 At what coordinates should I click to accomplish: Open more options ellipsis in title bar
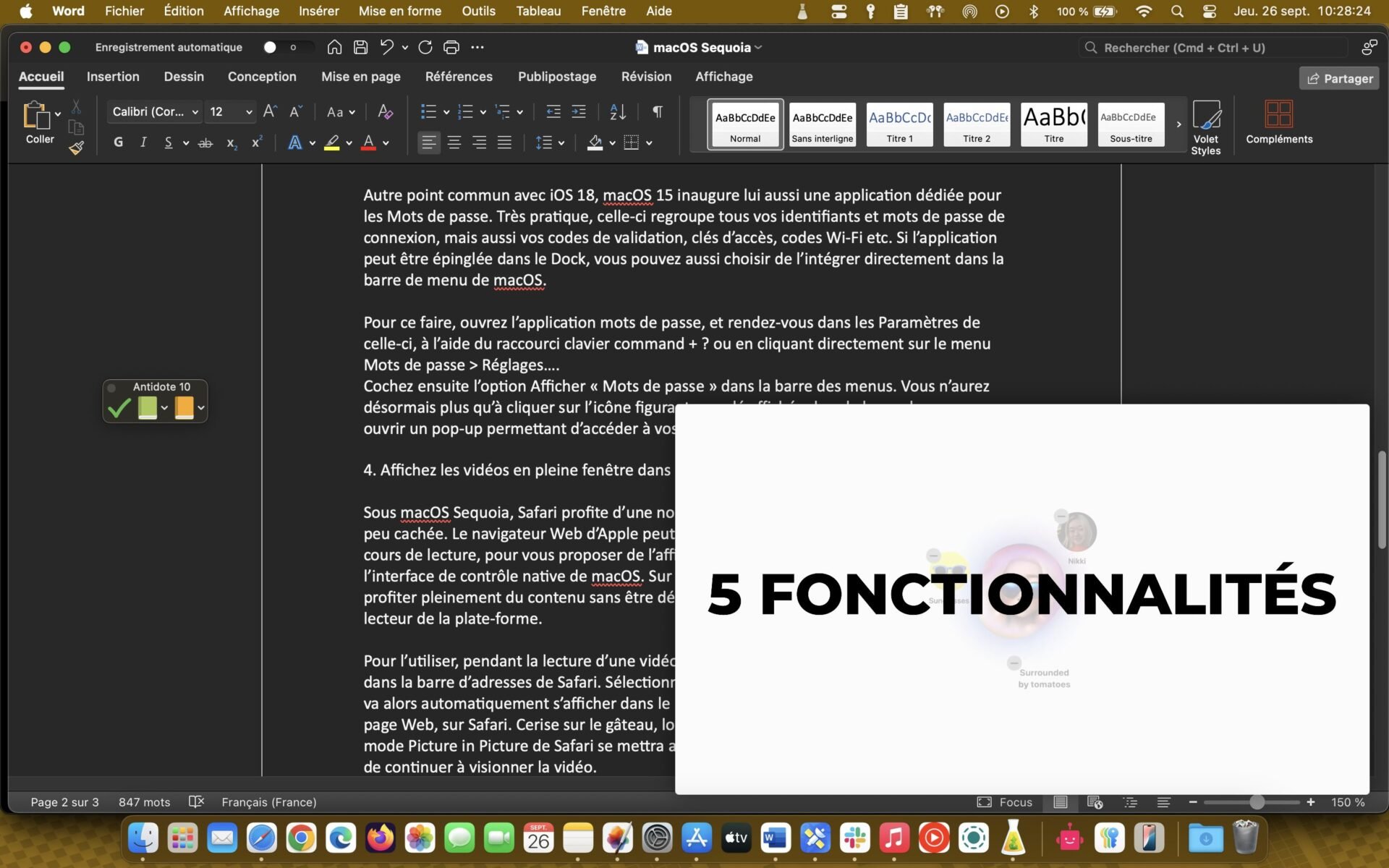pos(477,47)
